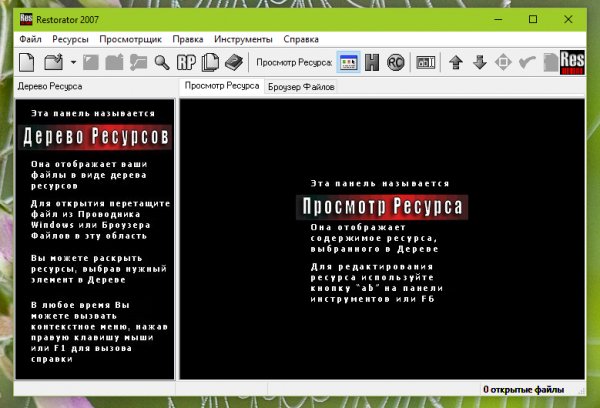Click the Open file folder icon
This screenshot has width=600, height=408.
pyautogui.click(x=54, y=62)
